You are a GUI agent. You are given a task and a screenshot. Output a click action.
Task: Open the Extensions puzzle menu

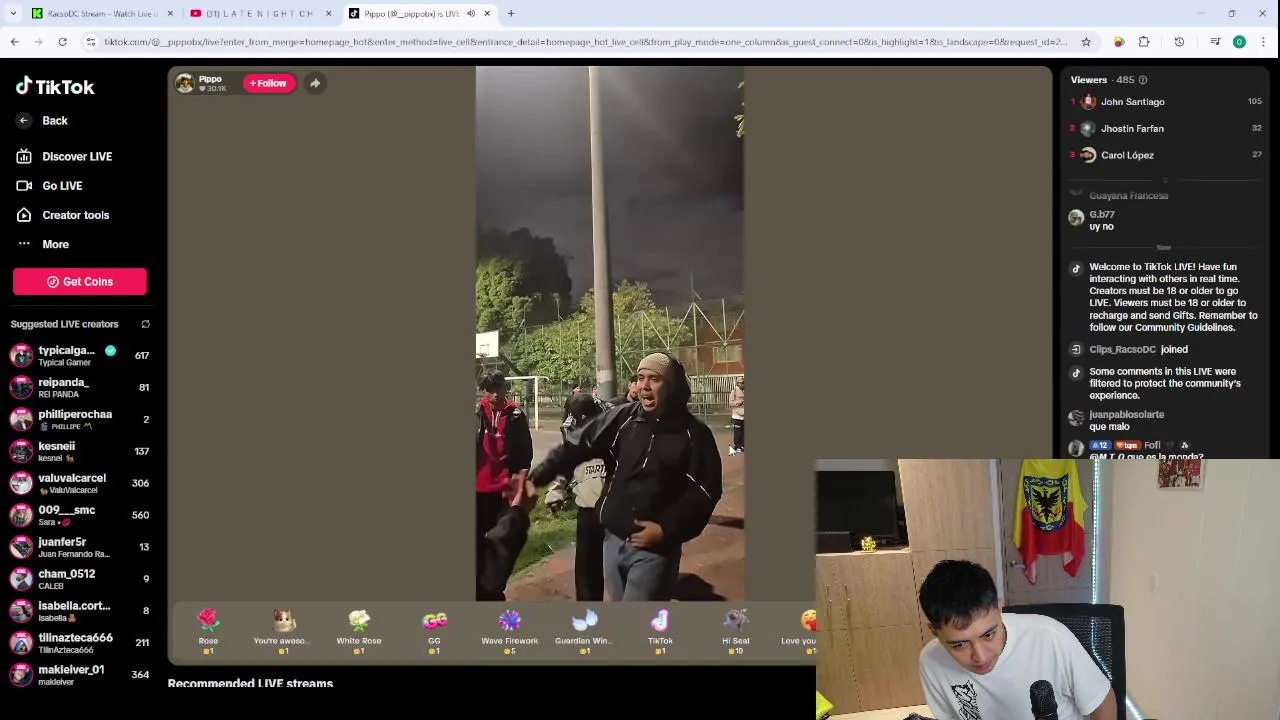pos(1144,42)
